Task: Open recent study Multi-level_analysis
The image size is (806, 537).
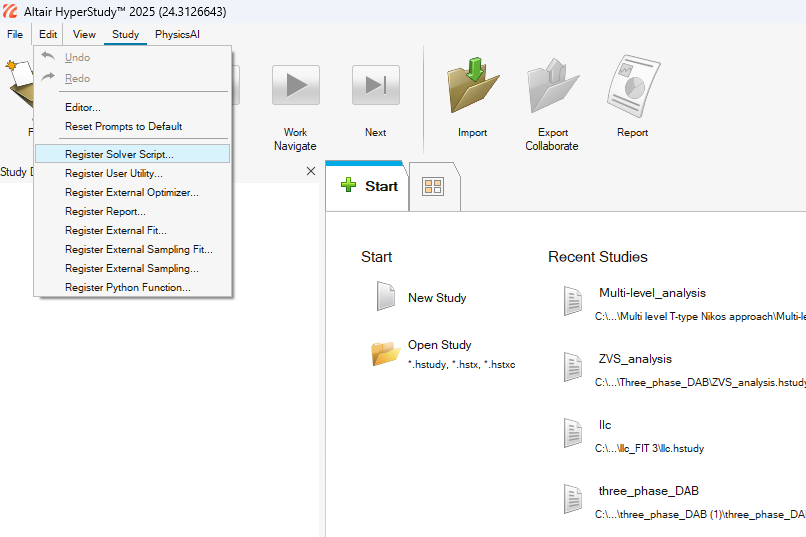Action: point(652,293)
